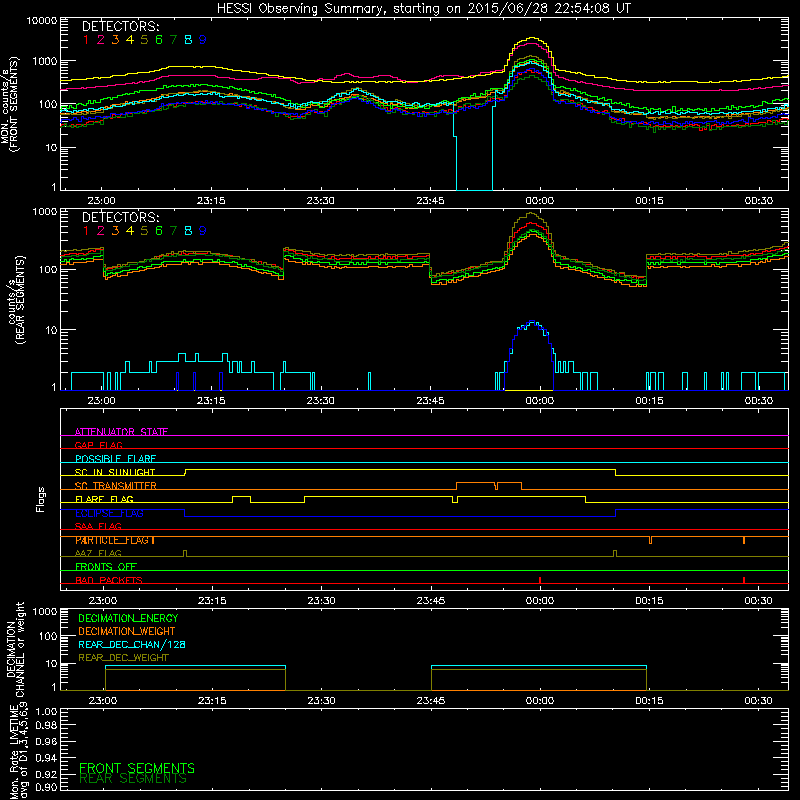Select dark green detector 7 in front segments legend

pyautogui.click(x=173, y=40)
